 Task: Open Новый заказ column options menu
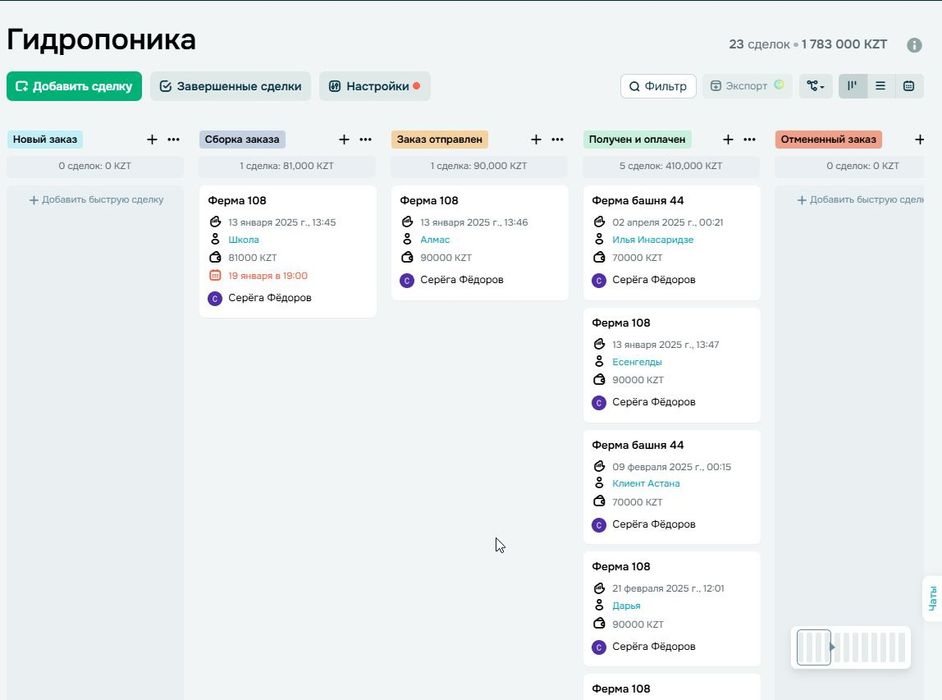point(174,139)
